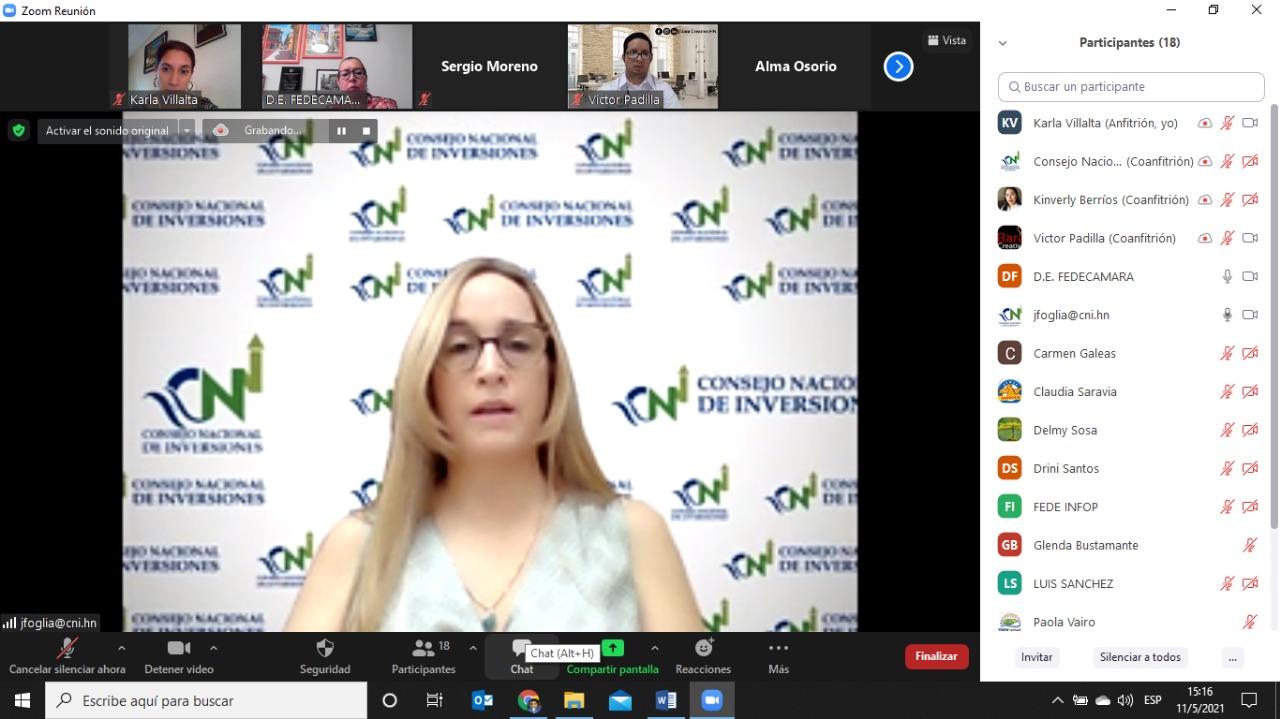The image size is (1280, 719).
Task: Click LUIS SANCHEZ camera-off icon
Action: click(1250, 583)
